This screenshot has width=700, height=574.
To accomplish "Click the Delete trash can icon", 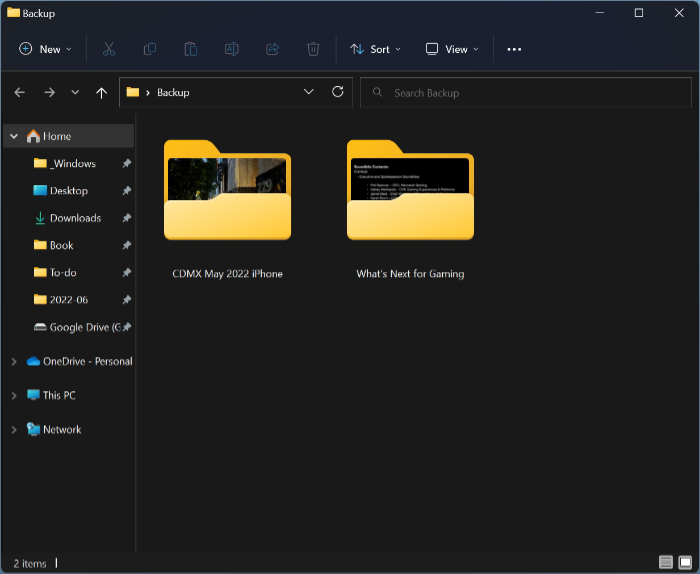I will point(313,49).
